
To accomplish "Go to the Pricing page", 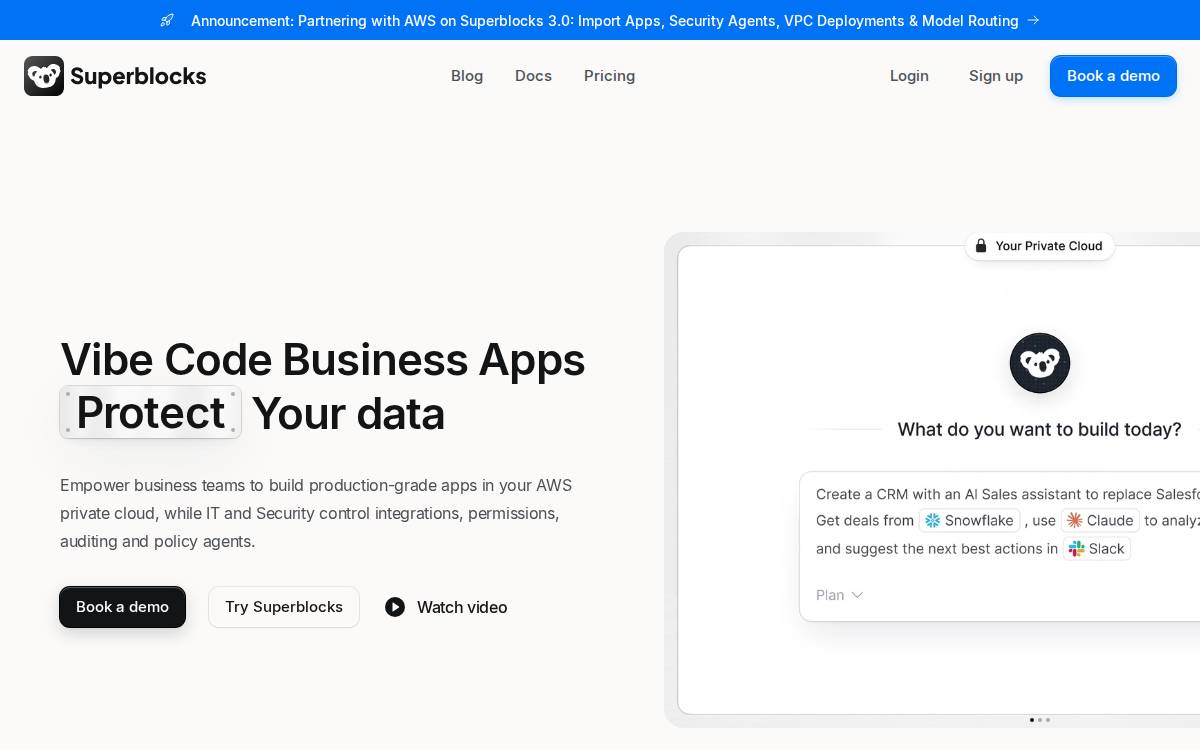I will tap(609, 76).
